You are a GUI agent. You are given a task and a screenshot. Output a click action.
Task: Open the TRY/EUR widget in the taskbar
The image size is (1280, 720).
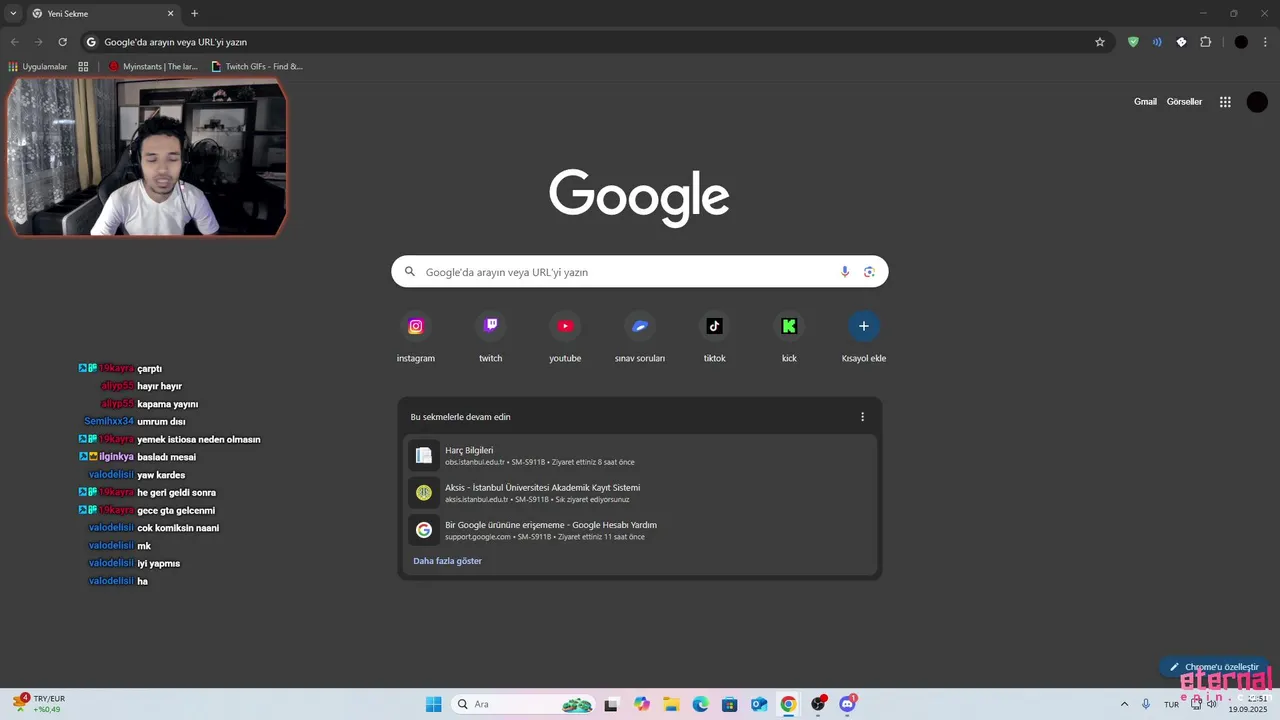click(x=40, y=704)
